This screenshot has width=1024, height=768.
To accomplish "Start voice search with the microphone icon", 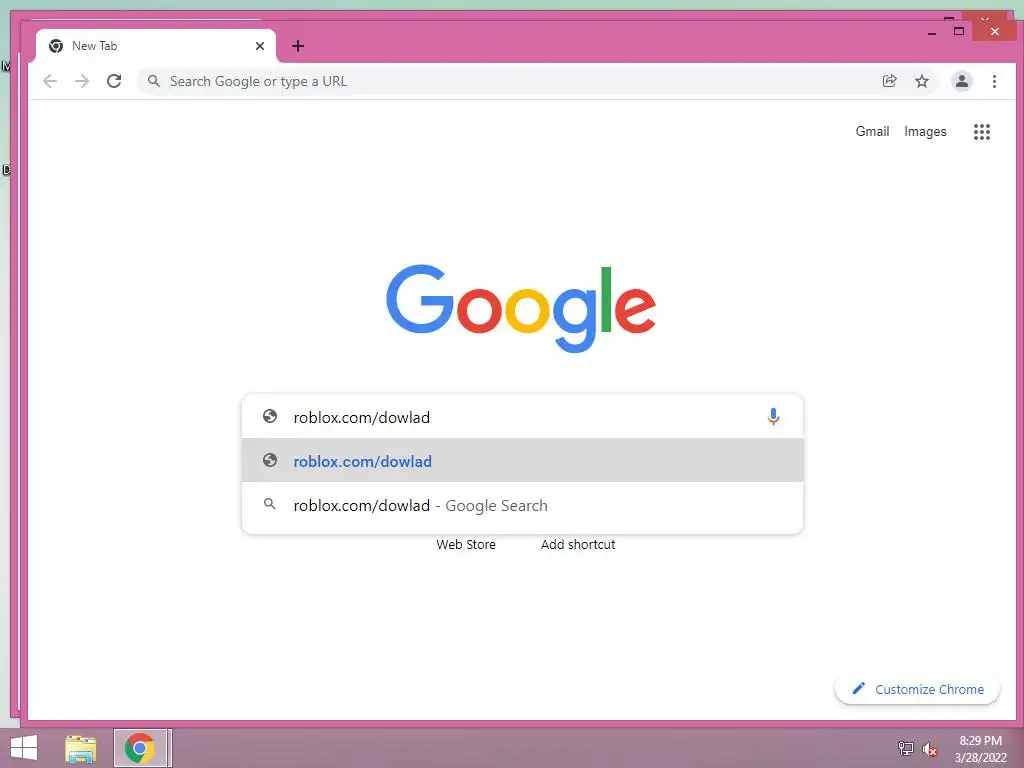I will 773,417.
